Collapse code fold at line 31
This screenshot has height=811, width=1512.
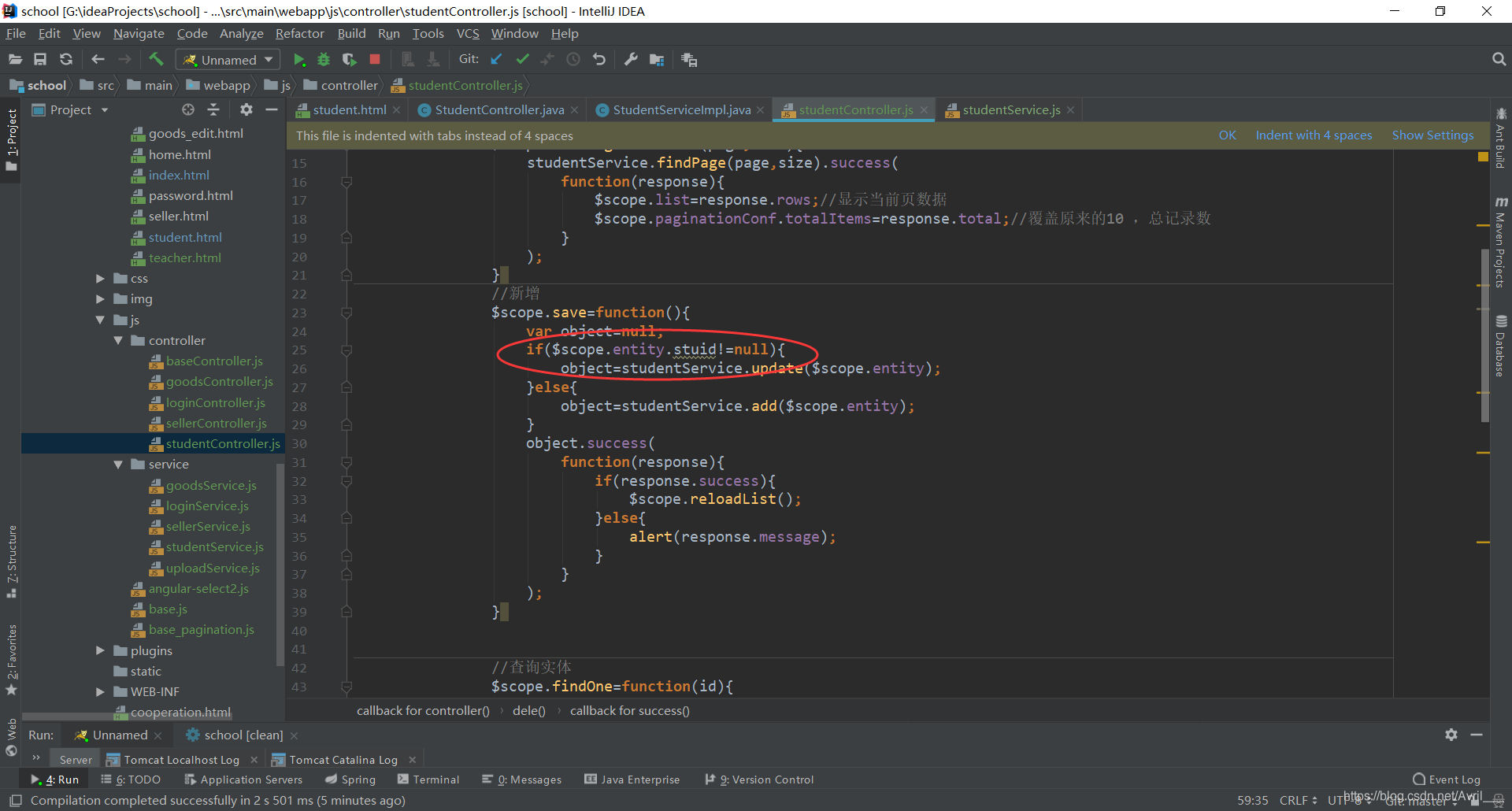pos(346,462)
